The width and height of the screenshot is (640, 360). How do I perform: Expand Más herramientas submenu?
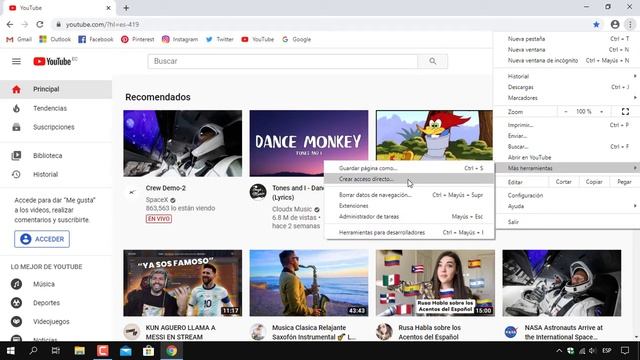pyautogui.click(x=567, y=168)
